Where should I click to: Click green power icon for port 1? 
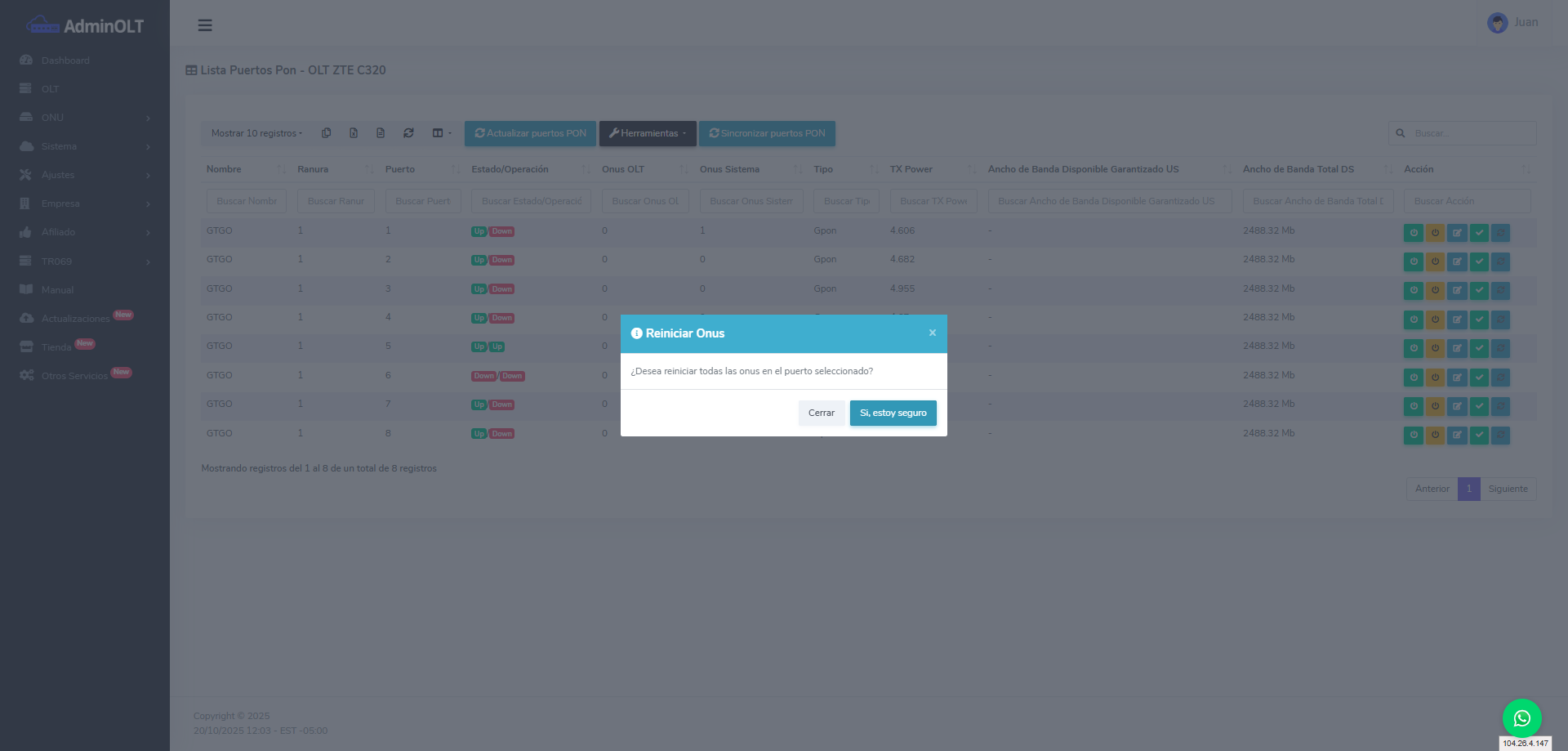(x=1413, y=233)
